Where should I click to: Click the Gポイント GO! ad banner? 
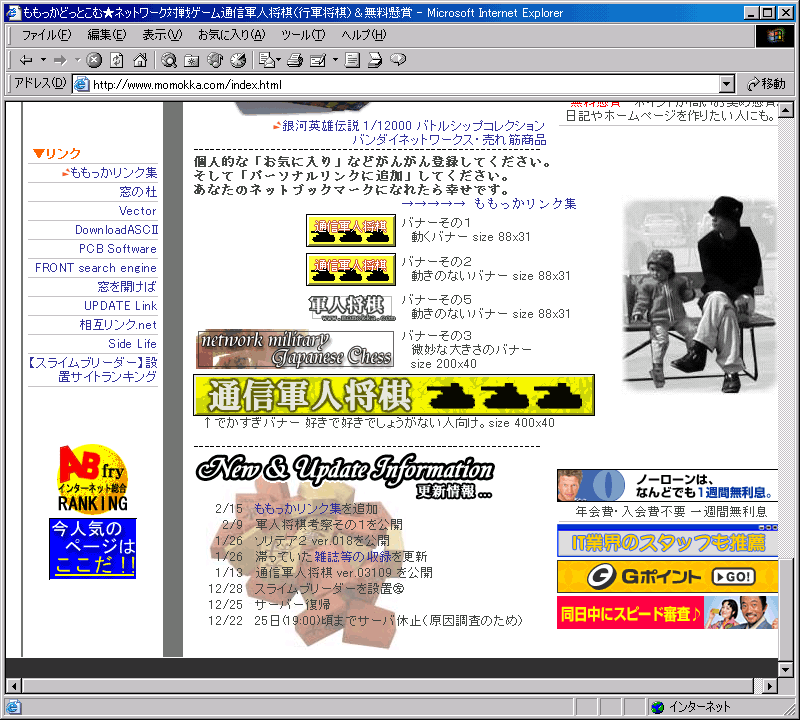pyautogui.click(x=667, y=577)
